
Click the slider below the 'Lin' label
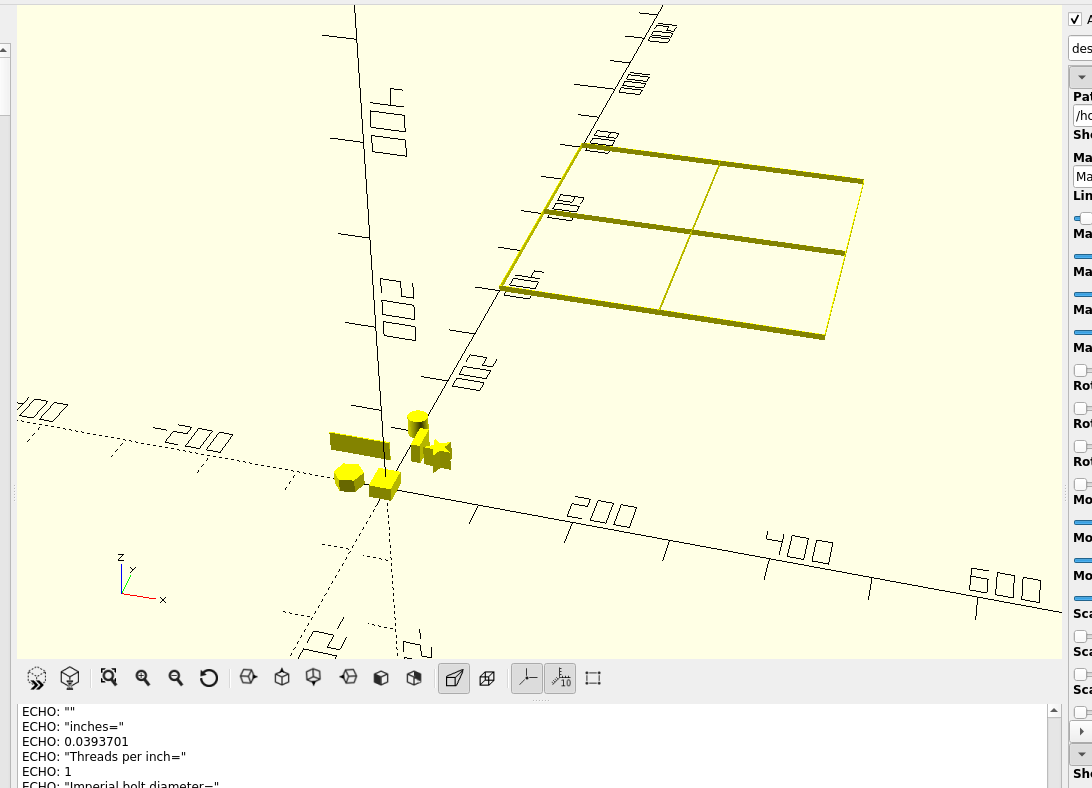1083,217
